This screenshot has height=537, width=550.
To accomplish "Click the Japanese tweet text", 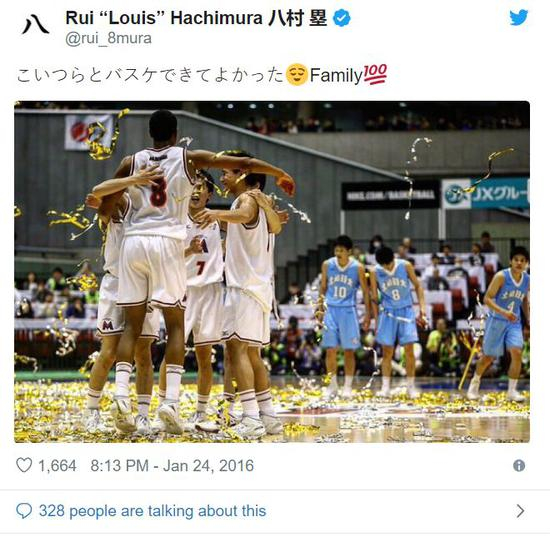I will [x=150, y=75].
